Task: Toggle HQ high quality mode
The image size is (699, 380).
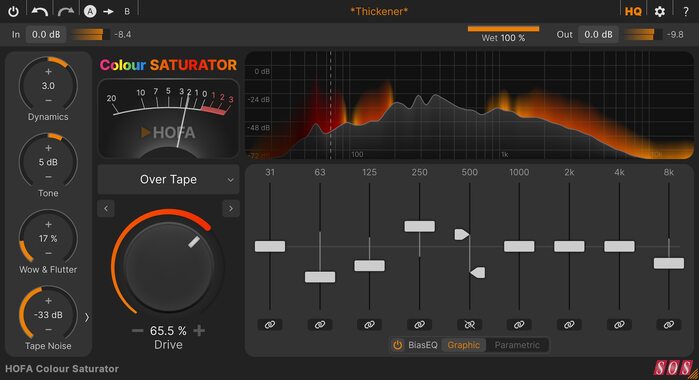Action: tap(633, 12)
